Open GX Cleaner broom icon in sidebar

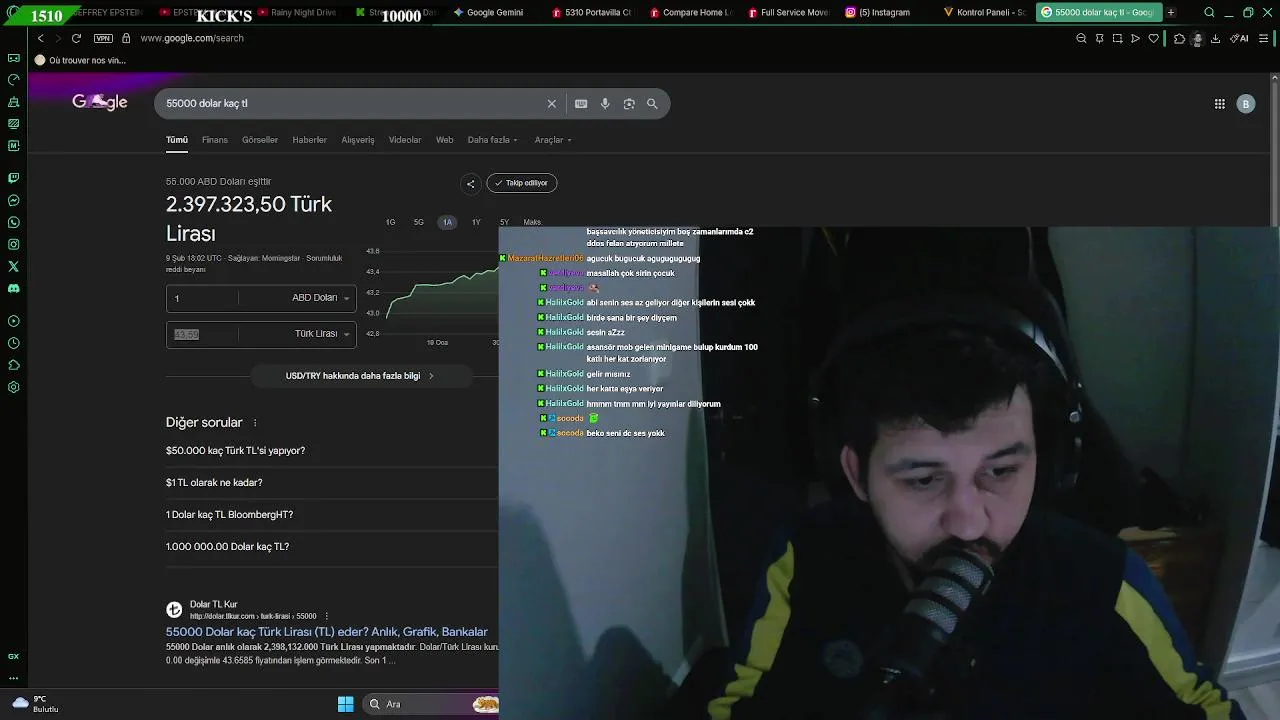[x=13, y=102]
